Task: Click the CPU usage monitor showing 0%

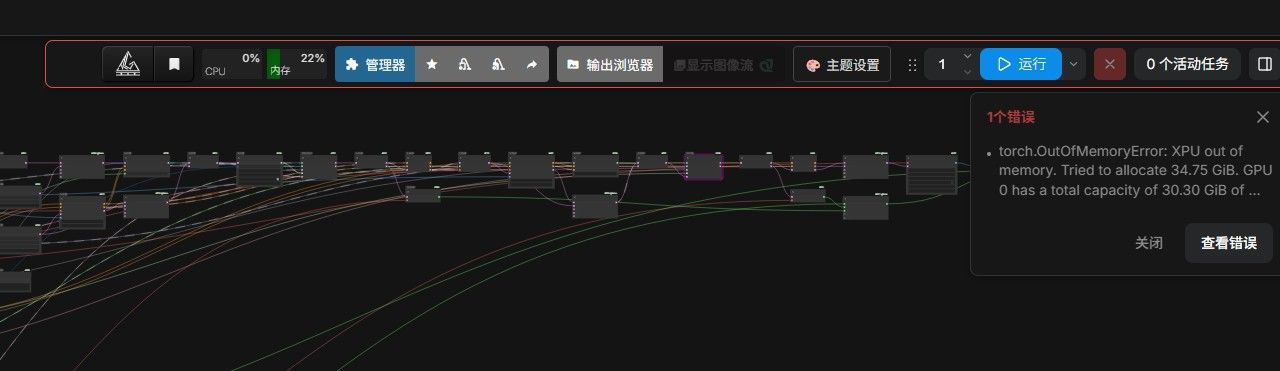Action: (x=233, y=64)
